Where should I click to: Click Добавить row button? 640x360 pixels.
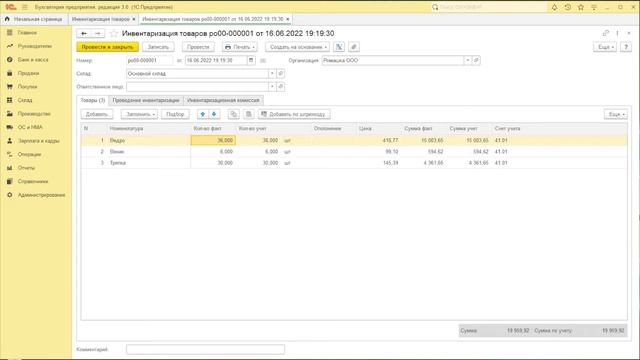pyautogui.click(x=97, y=114)
